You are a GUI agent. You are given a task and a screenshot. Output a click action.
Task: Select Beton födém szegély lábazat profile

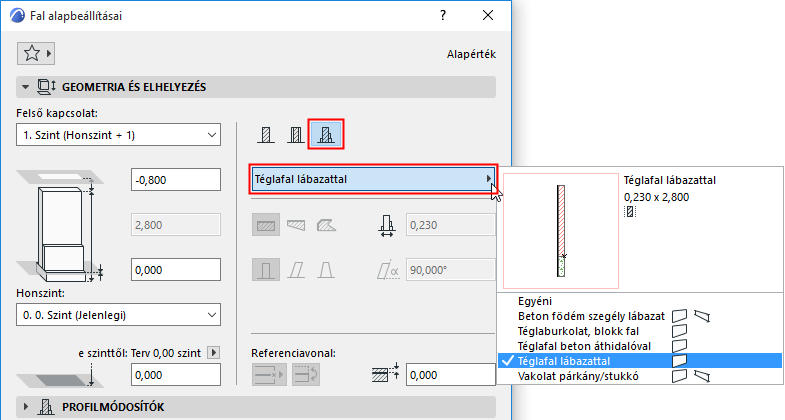[590, 315]
